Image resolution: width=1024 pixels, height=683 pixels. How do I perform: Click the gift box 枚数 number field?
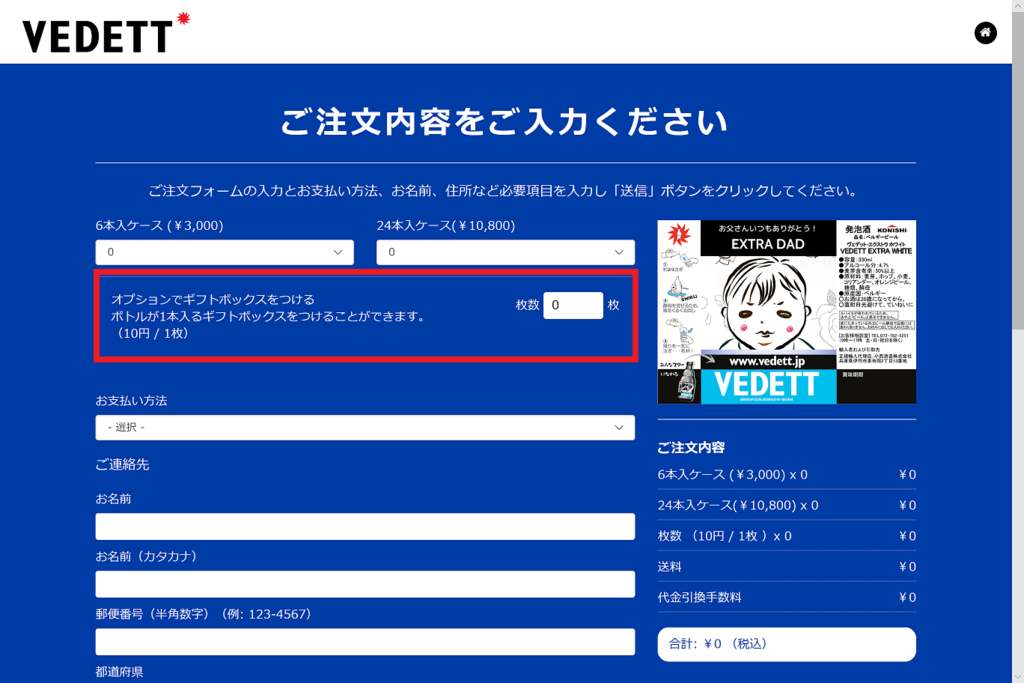(573, 306)
